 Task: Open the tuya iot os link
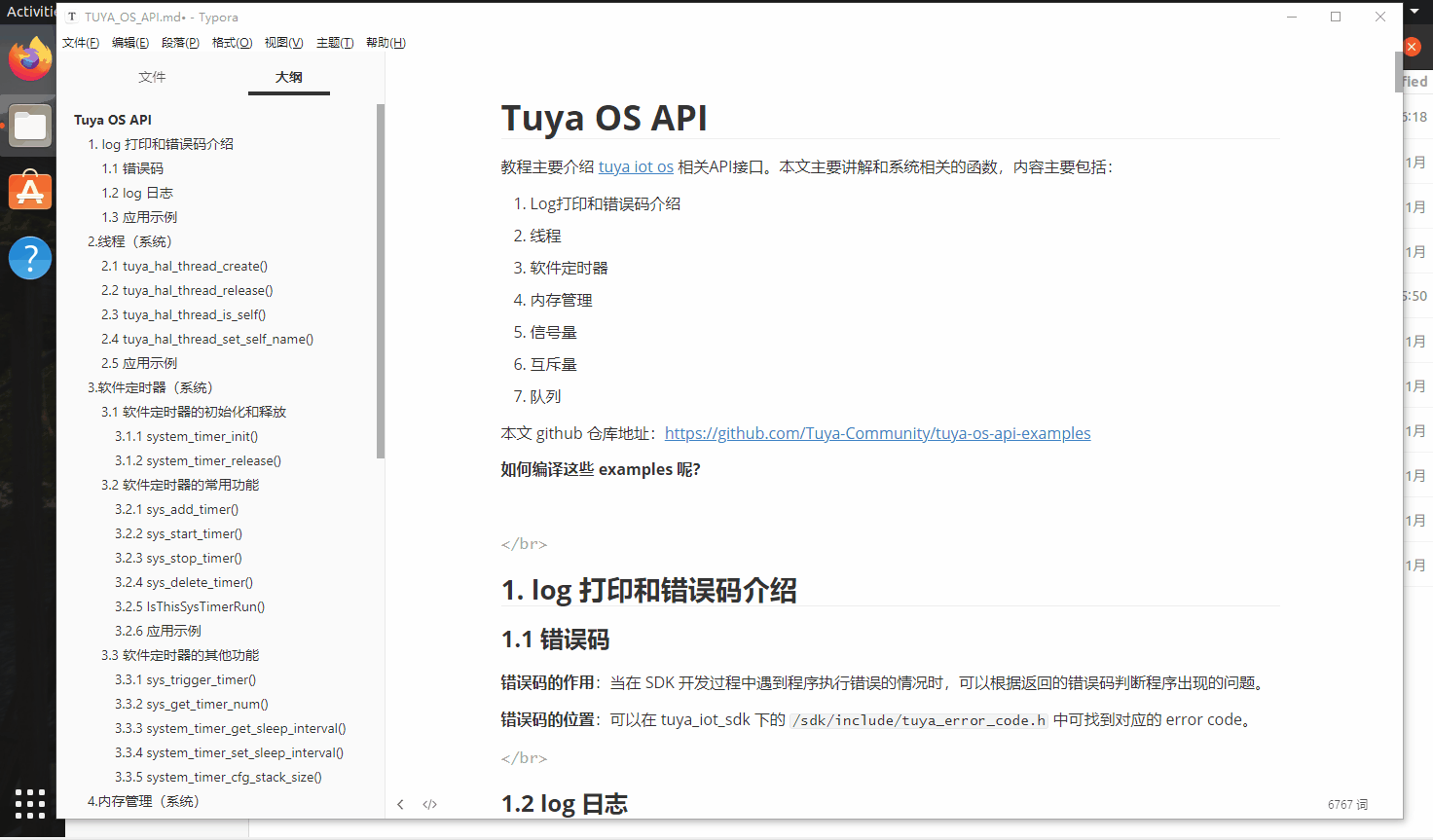tap(636, 167)
